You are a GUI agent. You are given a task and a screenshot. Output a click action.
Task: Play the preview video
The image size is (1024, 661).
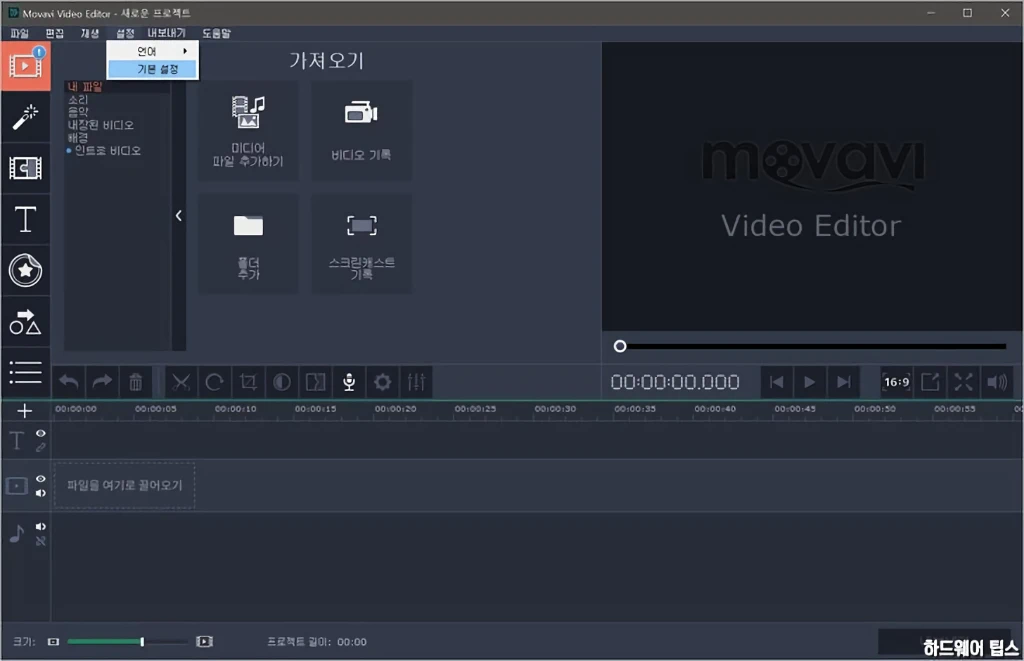[x=809, y=382]
